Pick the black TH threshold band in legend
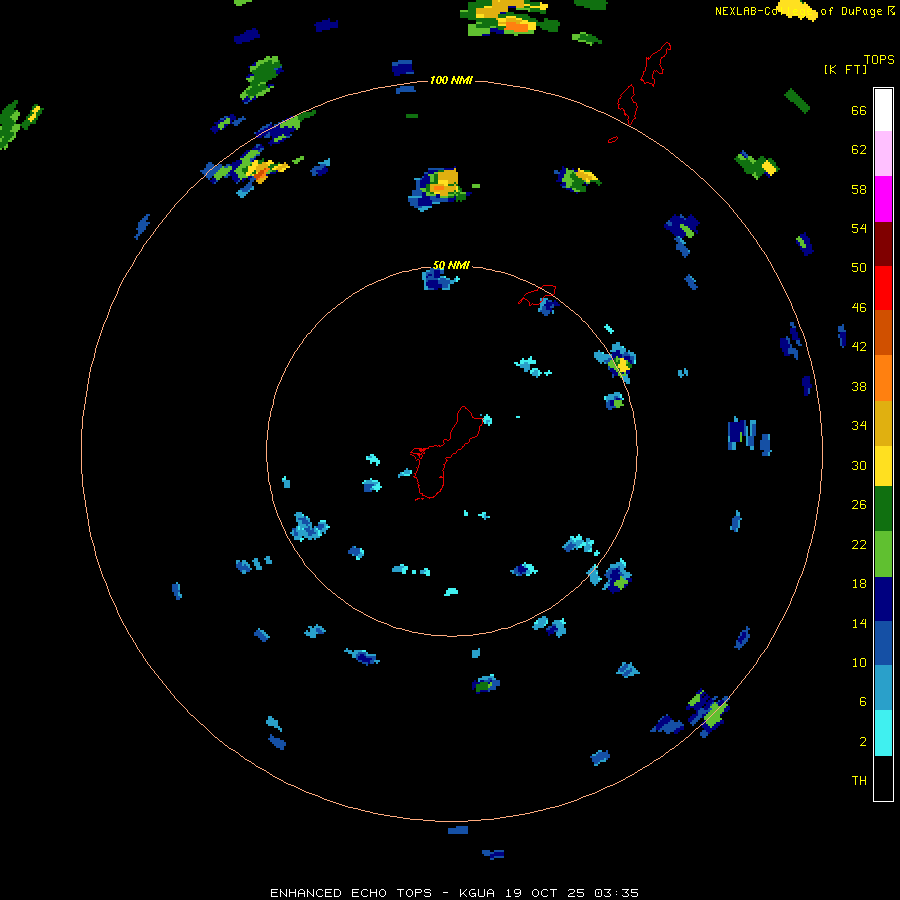This screenshot has width=900, height=900. click(883, 778)
